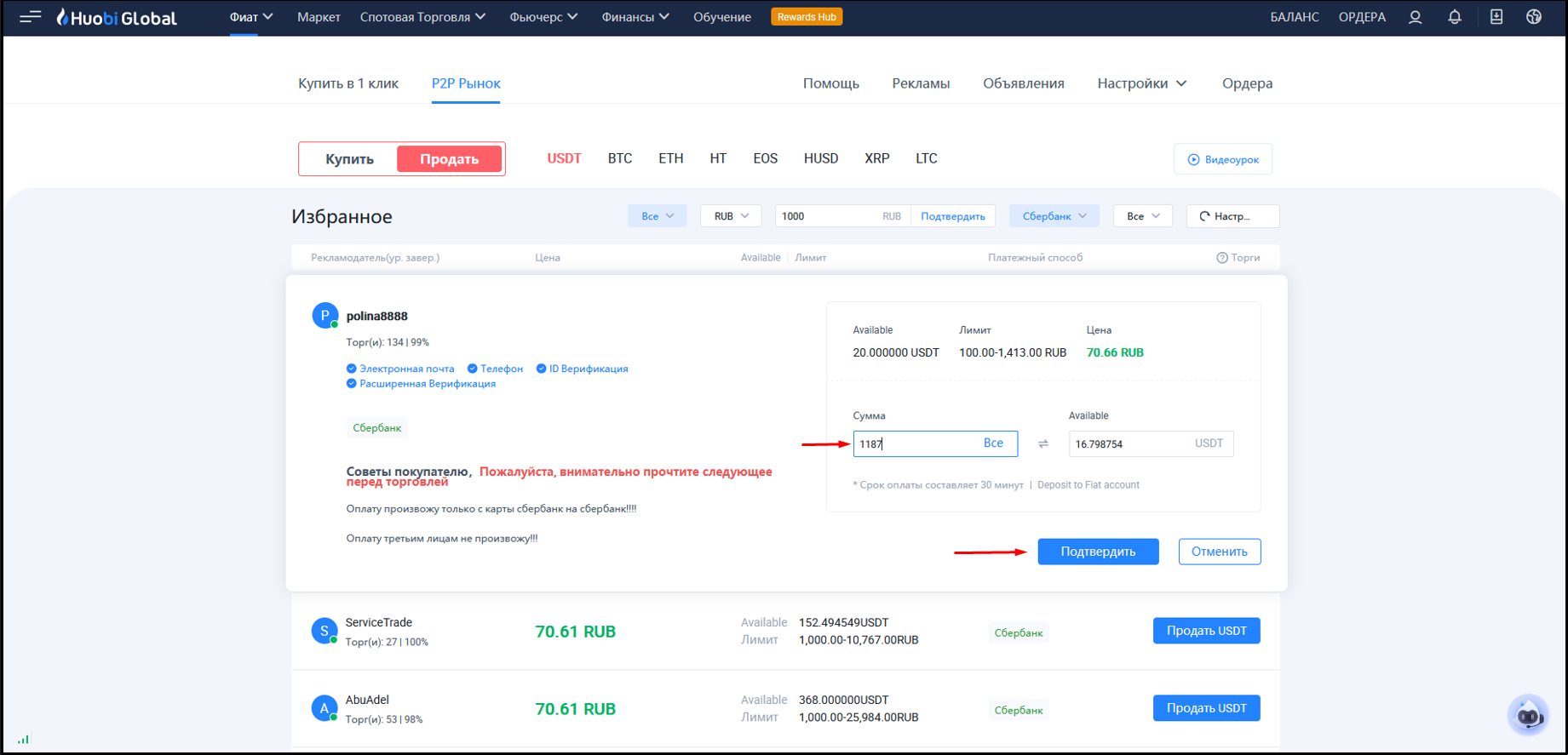The width and height of the screenshot is (1568, 755).
Task: Click the Отменить button
Action: (x=1220, y=552)
